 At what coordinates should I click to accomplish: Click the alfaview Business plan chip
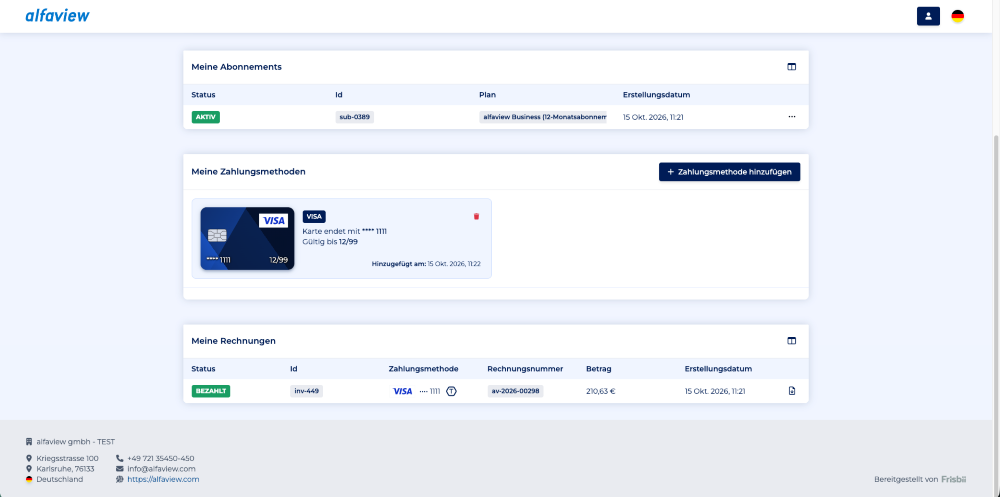tap(543, 117)
